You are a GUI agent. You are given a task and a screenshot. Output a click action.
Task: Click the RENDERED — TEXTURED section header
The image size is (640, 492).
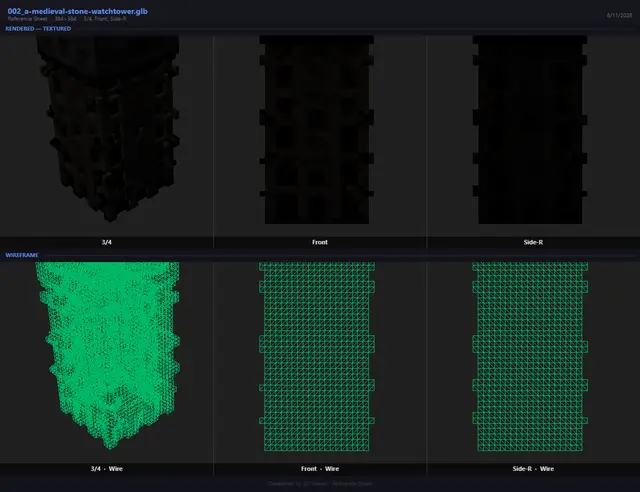pyautogui.click(x=38, y=29)
